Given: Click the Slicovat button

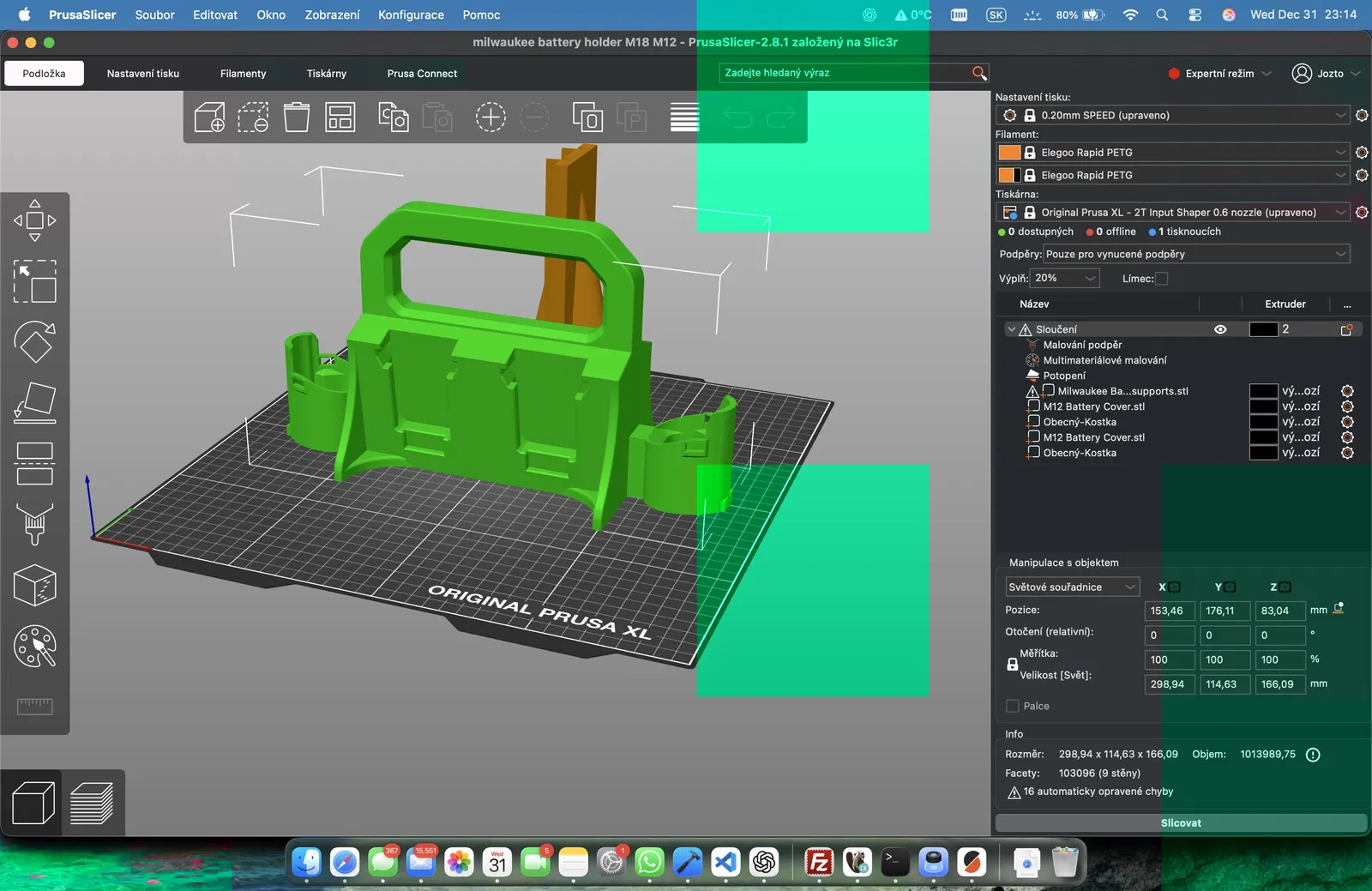Looking at the screenshot, I should pyautogui.click(x=1180, y=823).
